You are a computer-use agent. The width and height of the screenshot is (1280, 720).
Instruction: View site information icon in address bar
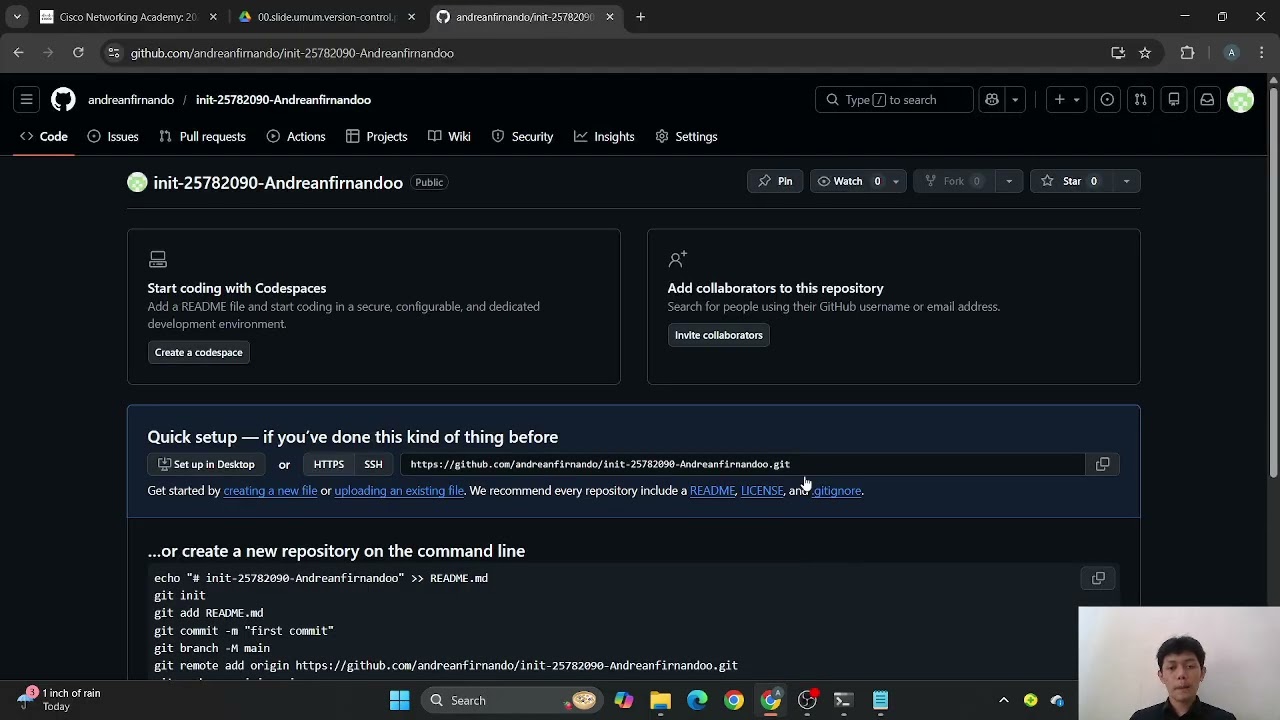[x=114, y=53]
